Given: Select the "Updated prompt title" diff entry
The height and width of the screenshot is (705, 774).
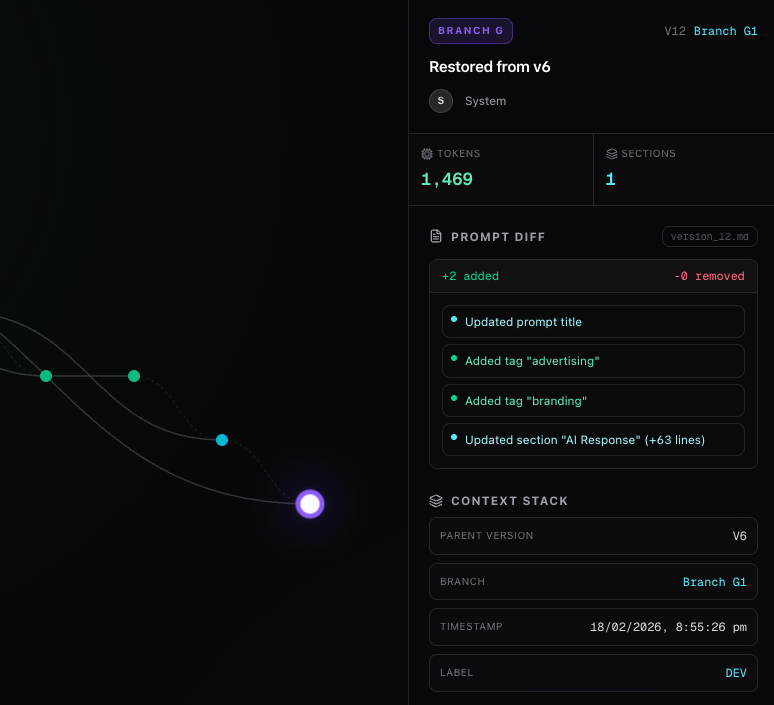Looking at the screenshot, I should (x=593, y=321).
